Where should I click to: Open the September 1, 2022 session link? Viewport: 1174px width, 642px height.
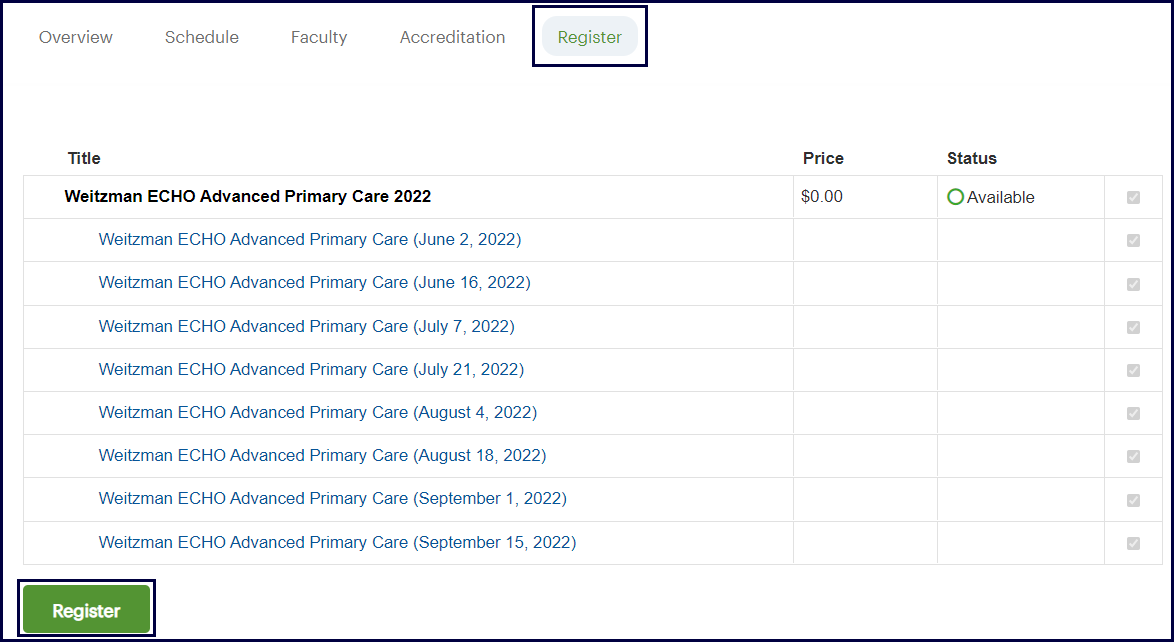[x=332, y=498]
